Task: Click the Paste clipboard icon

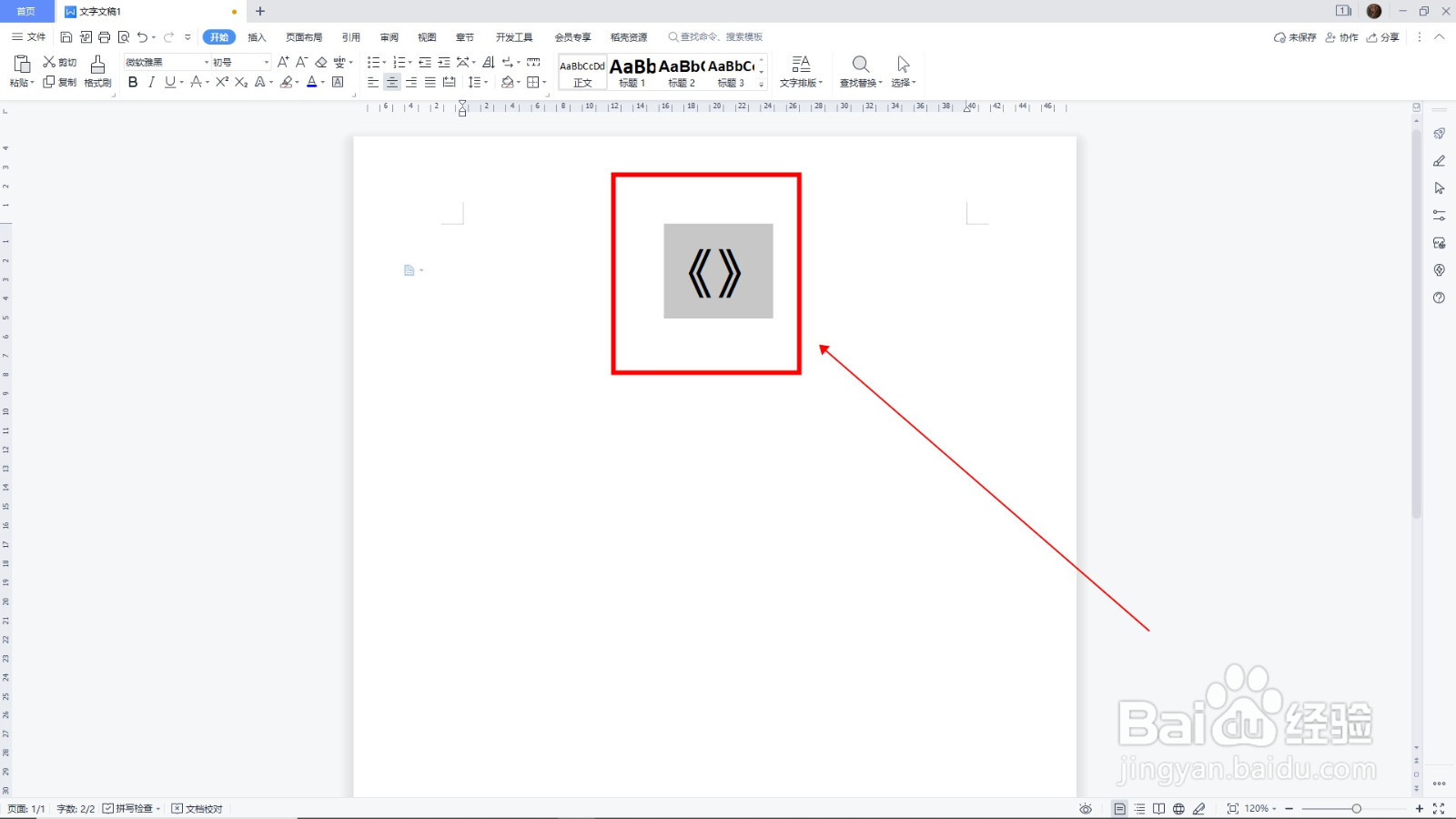Action: click(22, 64)
